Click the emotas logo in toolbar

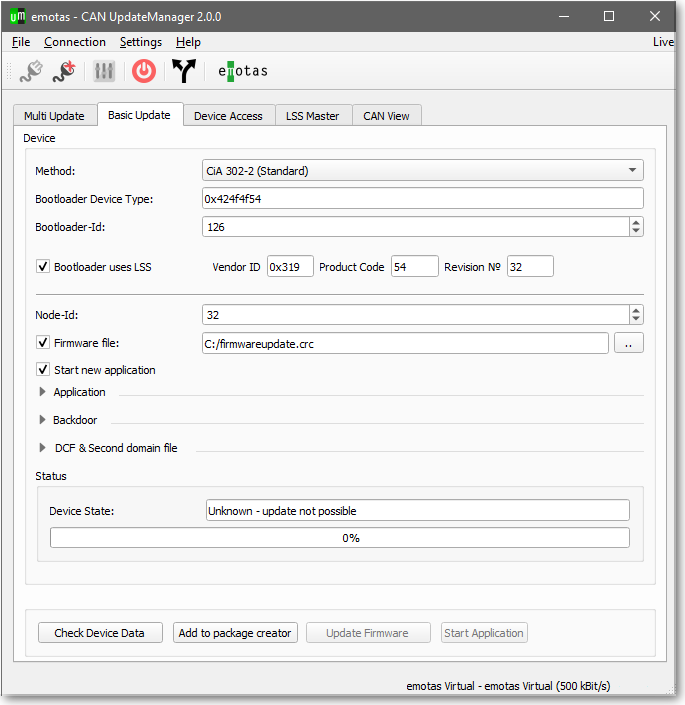243,71
